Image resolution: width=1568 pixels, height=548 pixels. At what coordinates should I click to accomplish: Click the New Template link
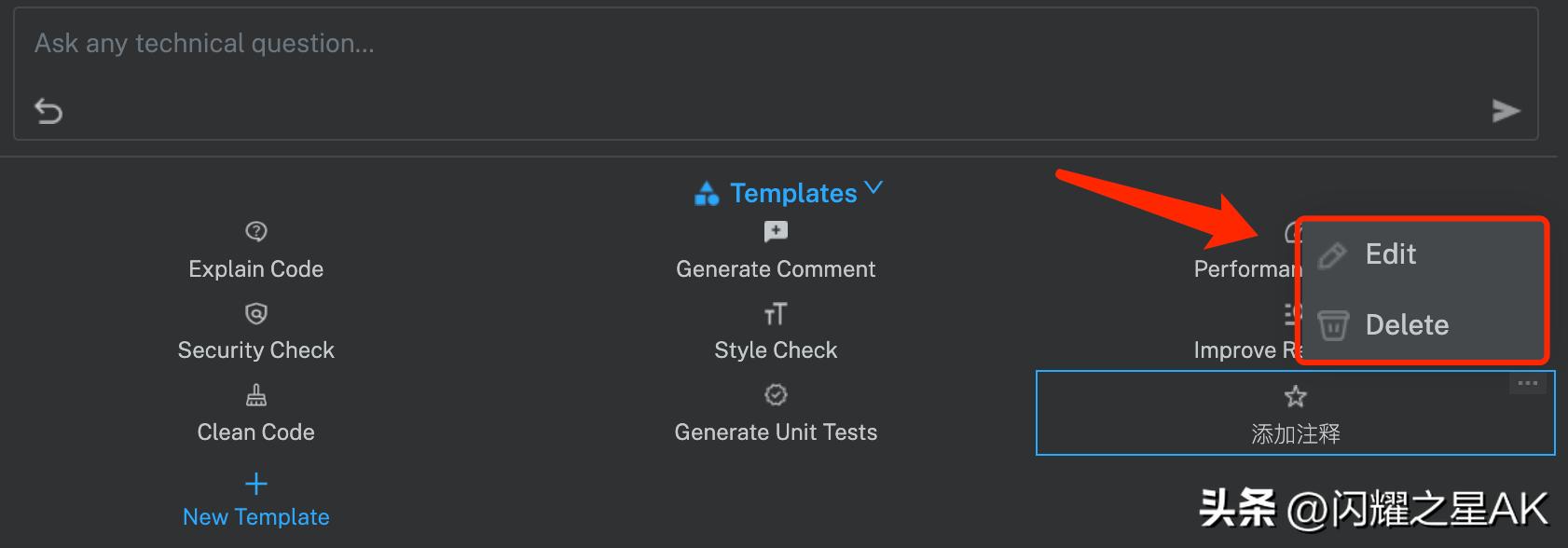[x=256, y=517]
